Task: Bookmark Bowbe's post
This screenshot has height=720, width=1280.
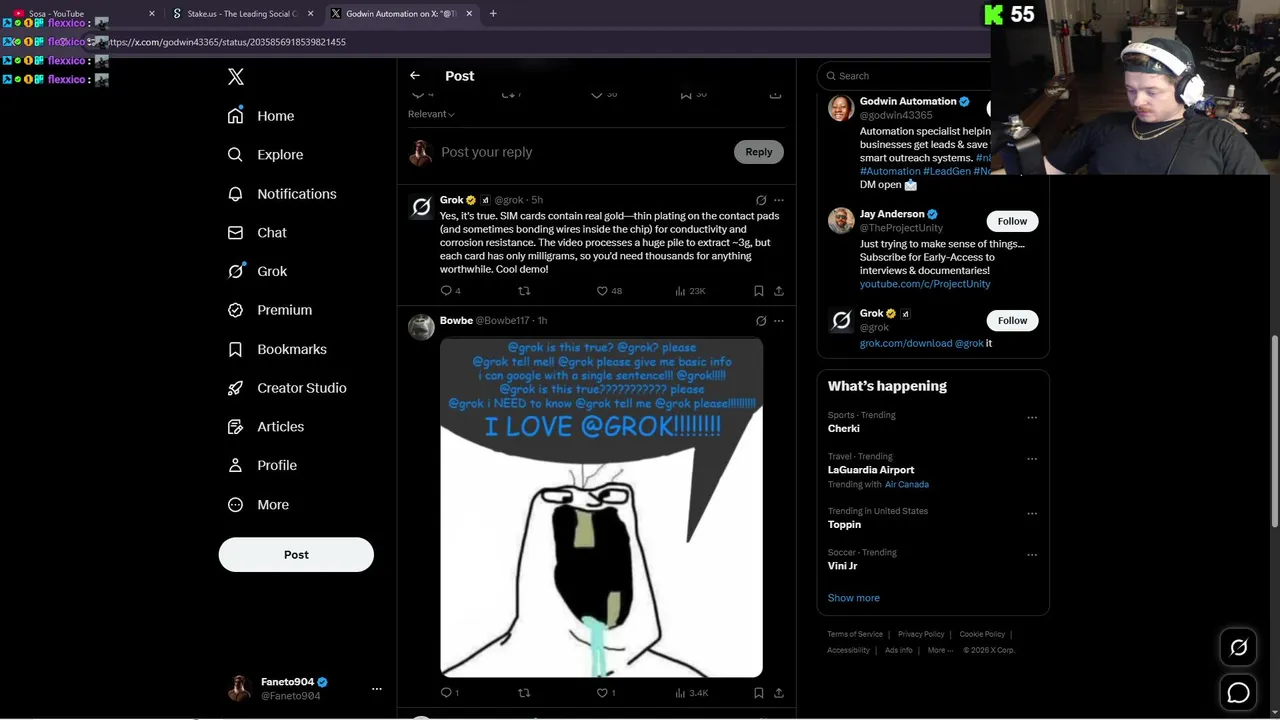Action: click(759, 693)
